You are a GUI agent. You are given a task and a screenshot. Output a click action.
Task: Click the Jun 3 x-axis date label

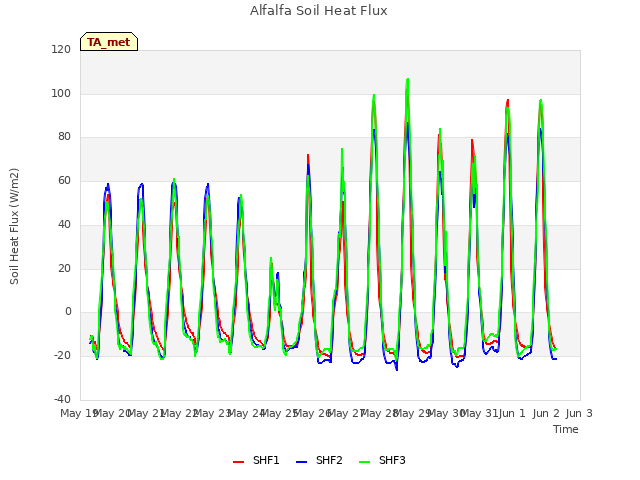pos(579,413)
